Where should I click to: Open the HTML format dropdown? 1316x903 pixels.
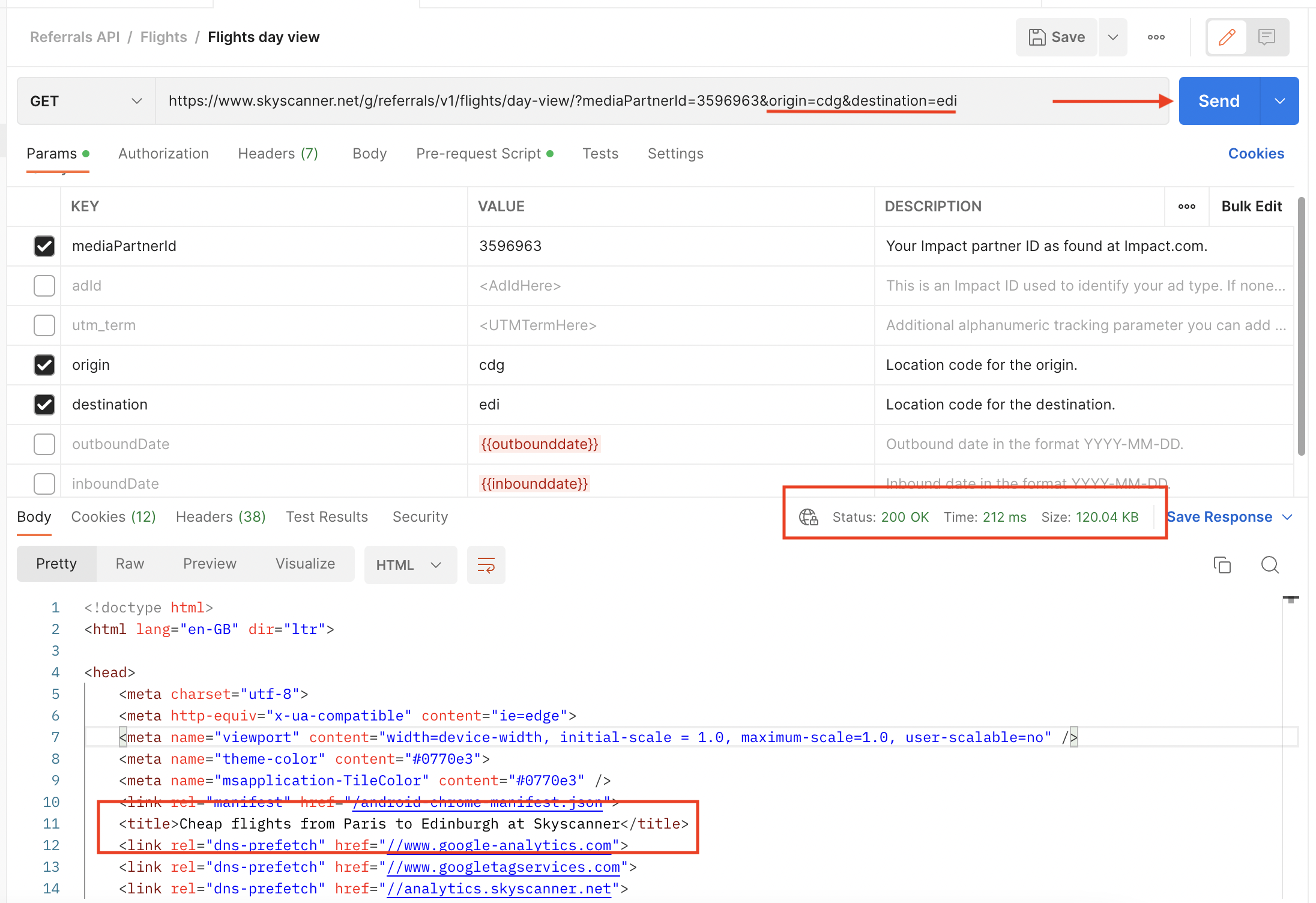tap(410, 565)
